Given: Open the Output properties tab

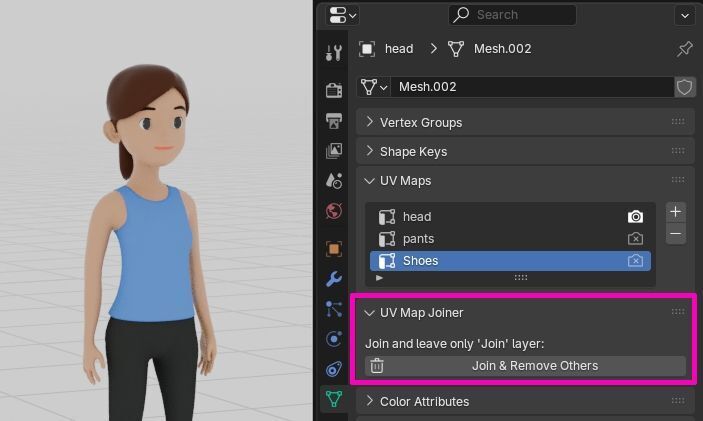Looking at the screenshot, I should [x=334, y=121].
